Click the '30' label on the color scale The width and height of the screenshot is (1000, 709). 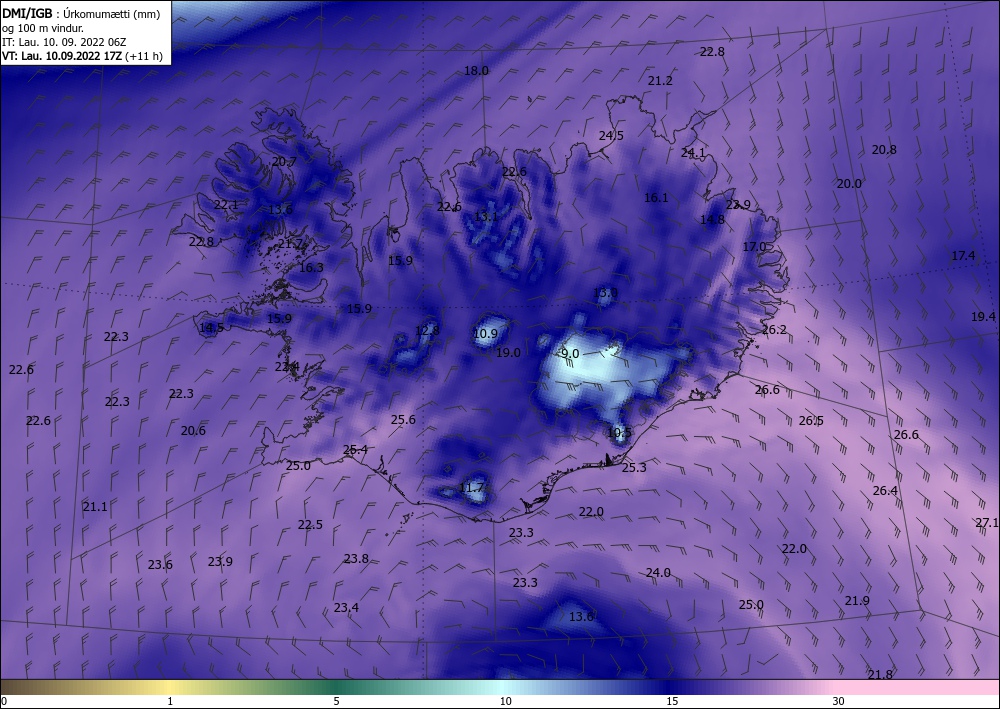tap(839, 701)
